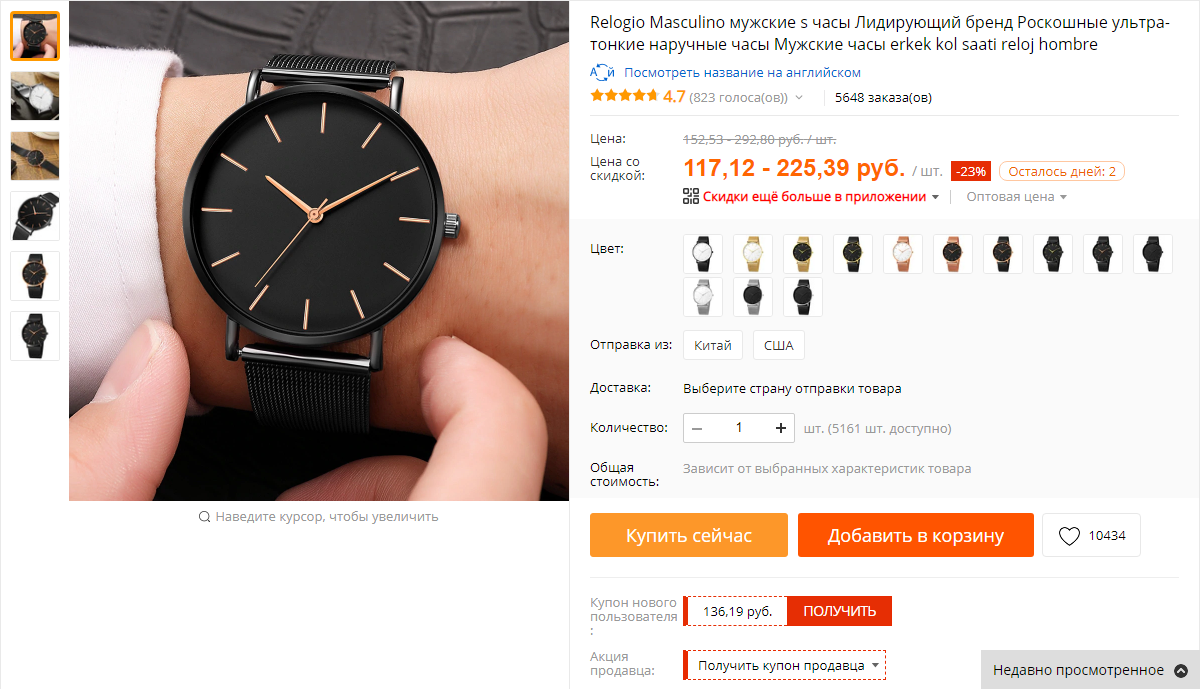Click ПОЛУЧИТЬ new user coupon button

[x=839, y=611]
